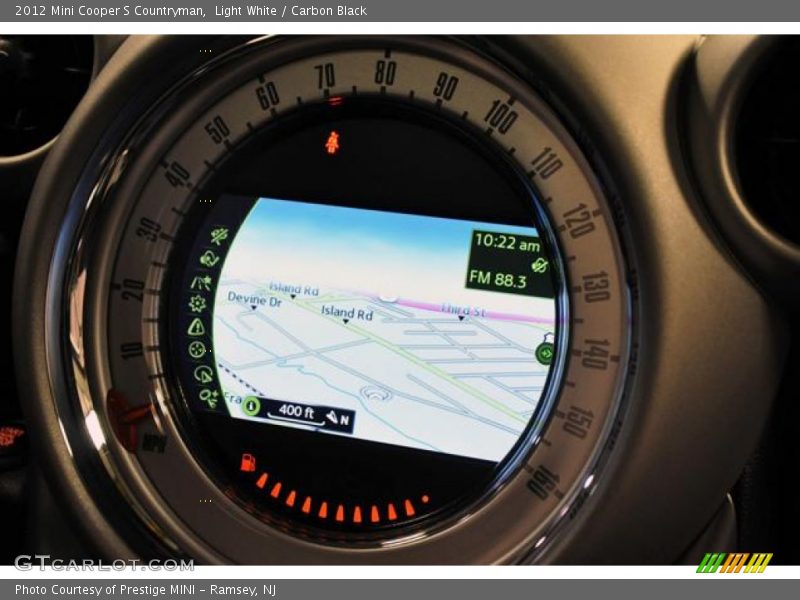Tap the green arrow circle at map right edge

(x=545, y=353)
